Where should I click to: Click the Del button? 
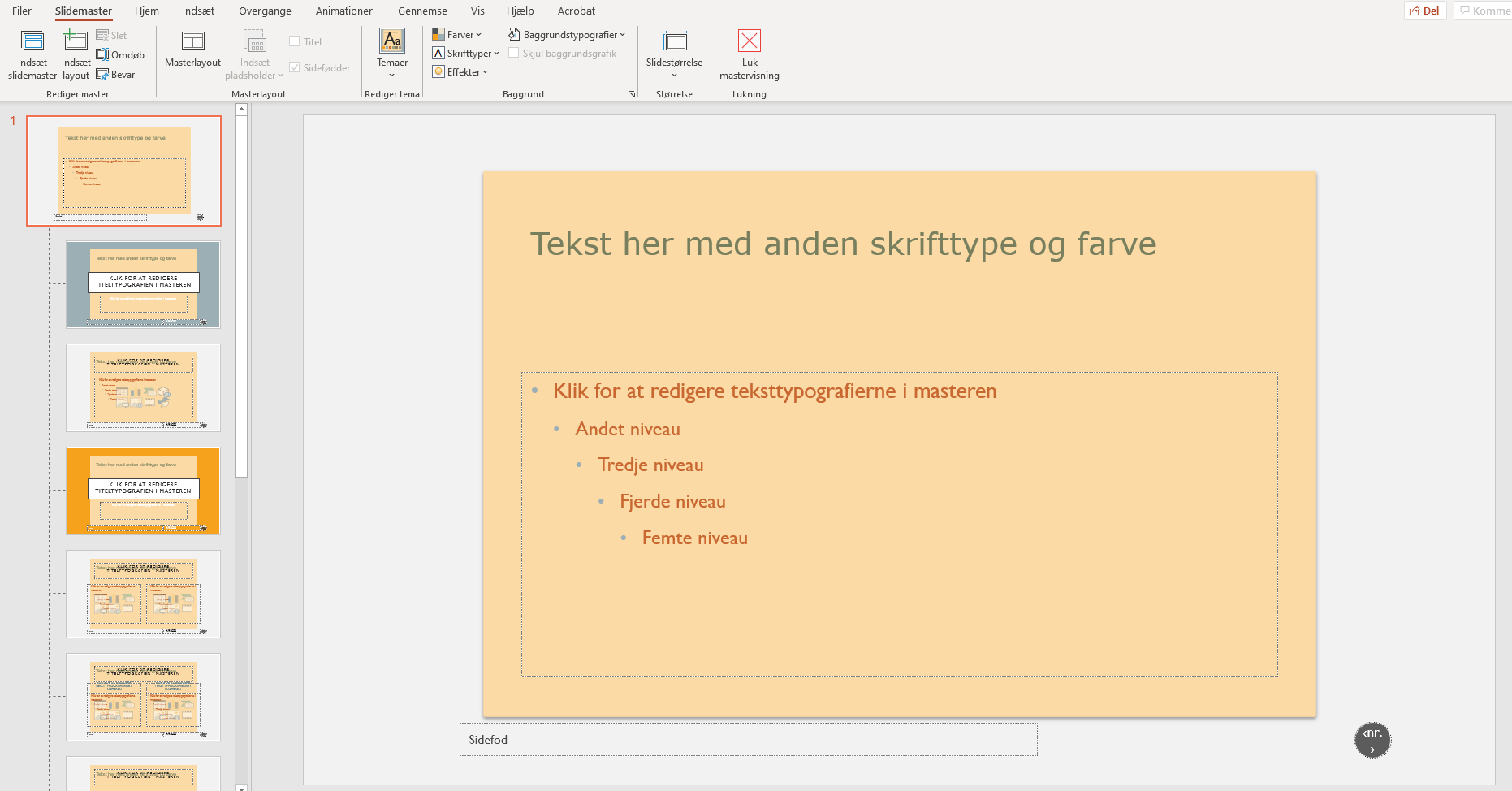click(x=1425, y=11)
